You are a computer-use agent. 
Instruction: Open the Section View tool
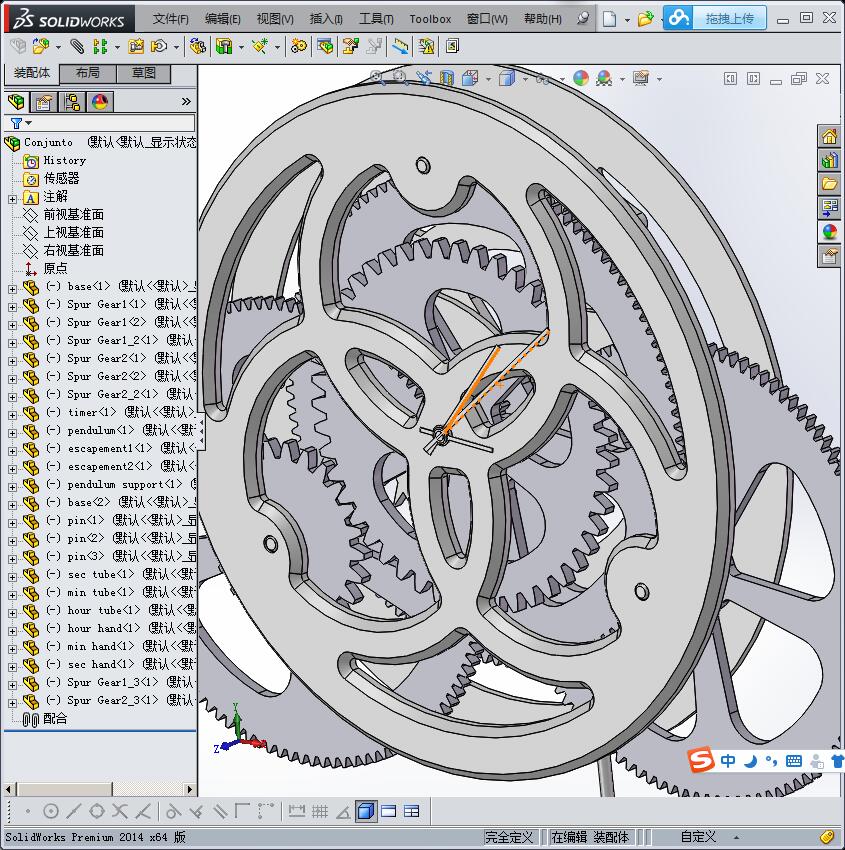(447, 78)
